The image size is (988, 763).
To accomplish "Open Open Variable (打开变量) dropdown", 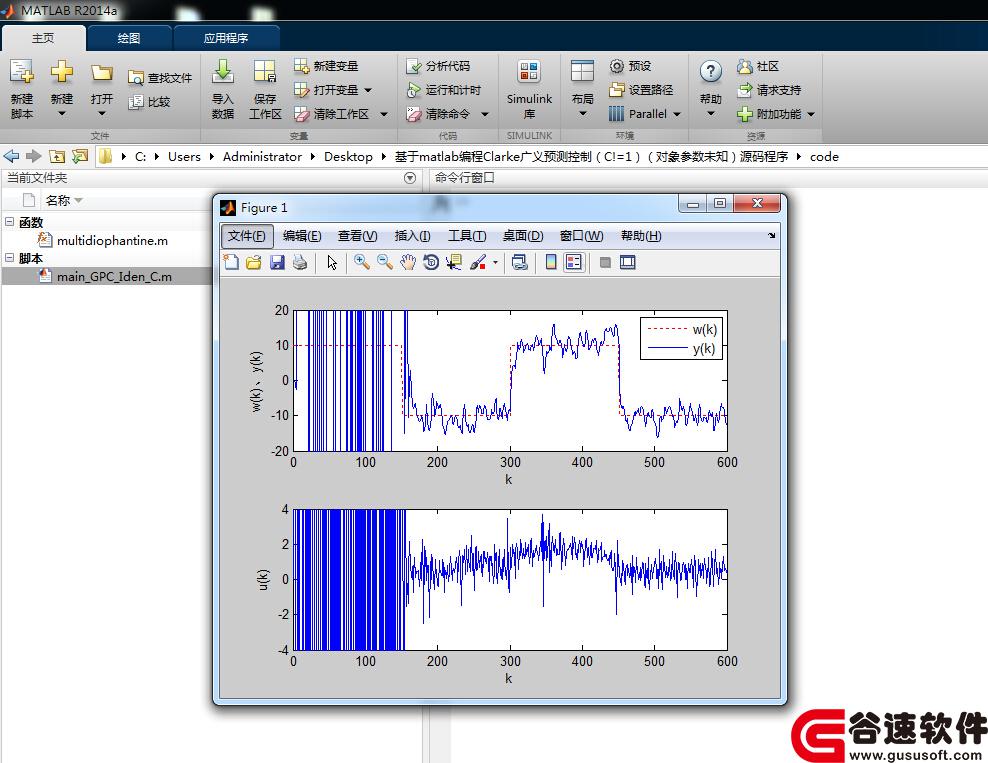I will (368, 90).
